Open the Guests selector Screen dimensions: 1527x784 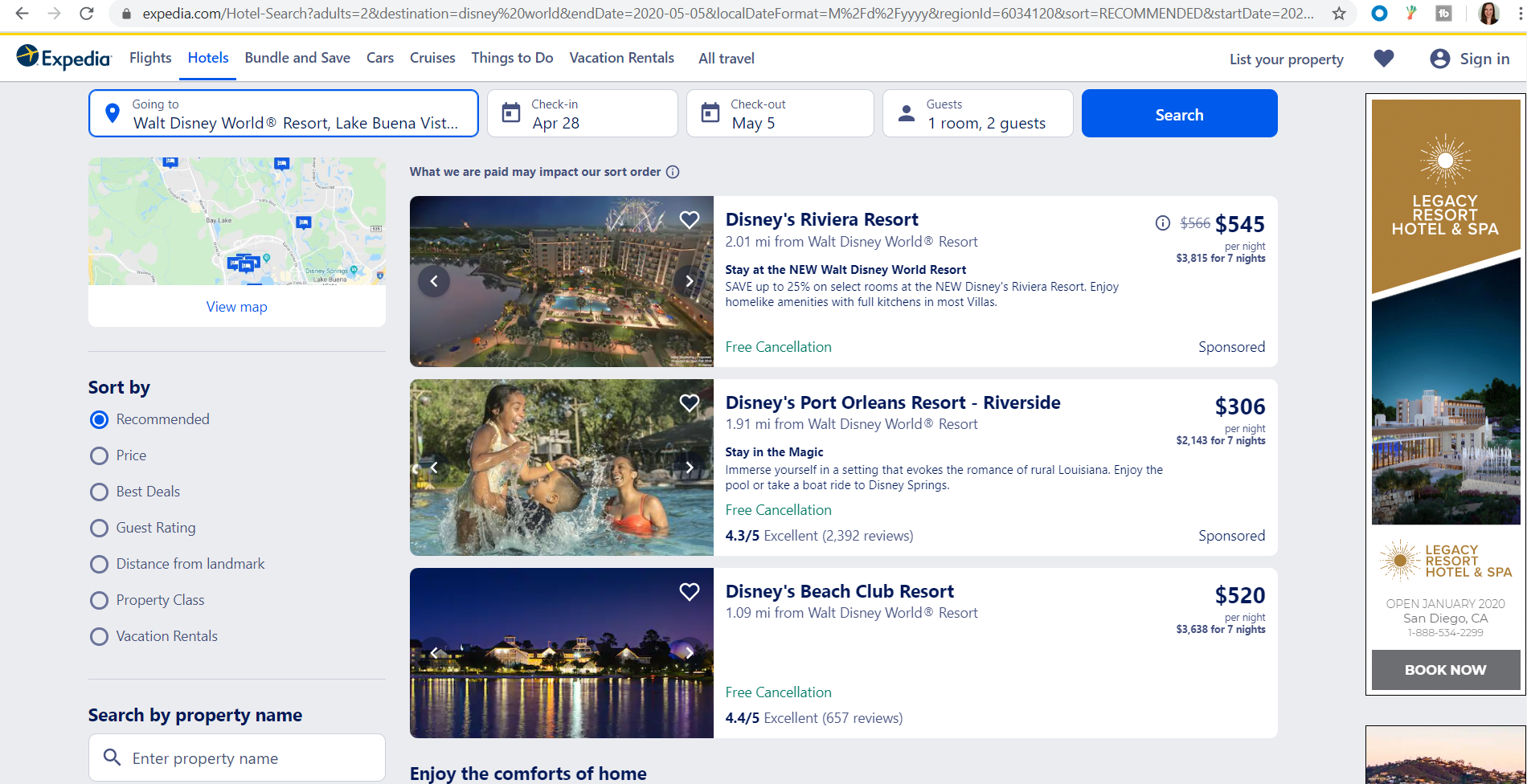[x=977, y=113]
